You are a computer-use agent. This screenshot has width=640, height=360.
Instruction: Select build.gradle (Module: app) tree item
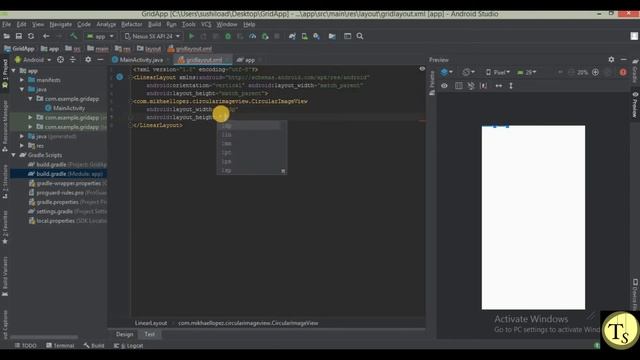tap(58, 174)
